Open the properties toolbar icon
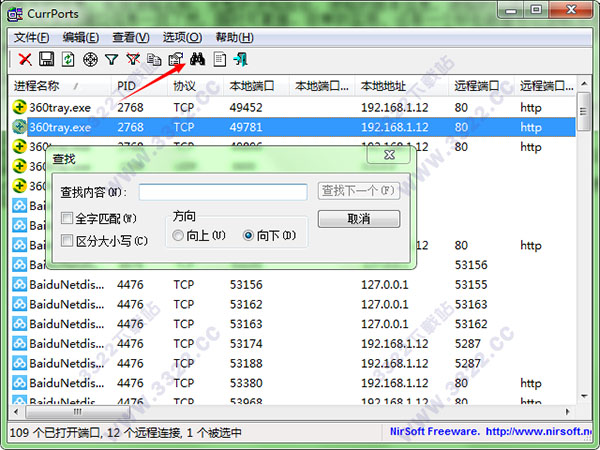Image resolution: width=600 pixels, height=450 pixels. [176, 59]
